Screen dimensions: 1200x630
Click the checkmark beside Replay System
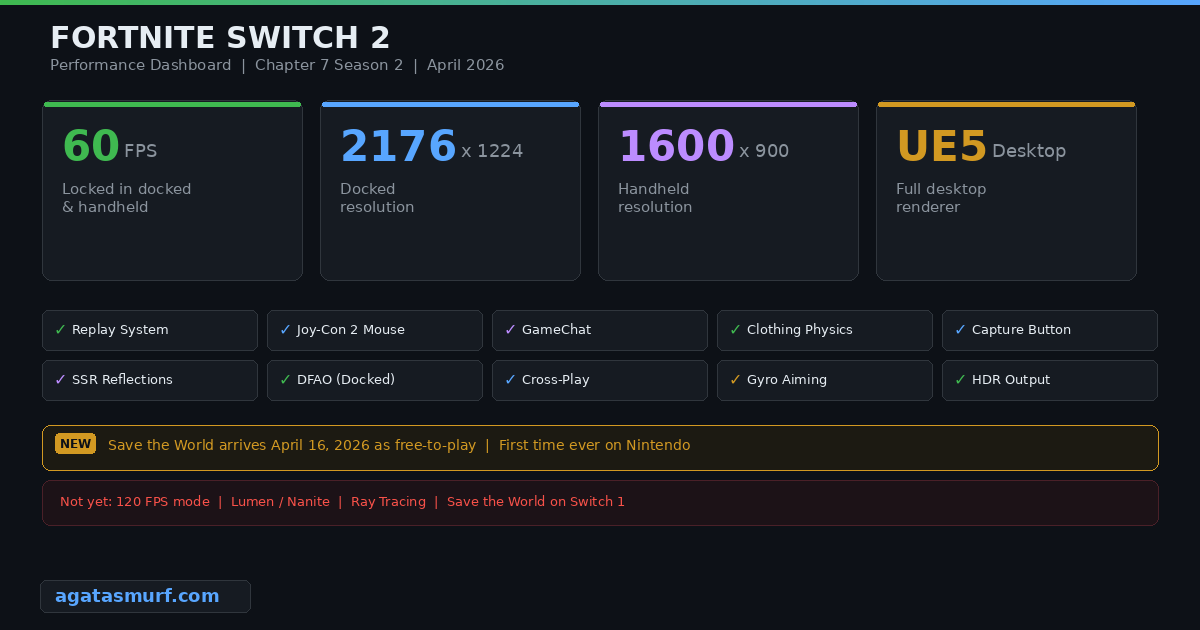click(61, 330)
